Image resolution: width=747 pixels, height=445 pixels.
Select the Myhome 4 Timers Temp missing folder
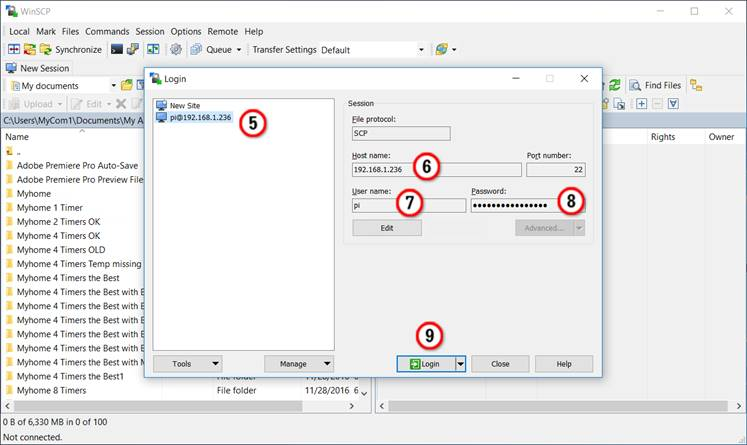(x=79, y=264)
